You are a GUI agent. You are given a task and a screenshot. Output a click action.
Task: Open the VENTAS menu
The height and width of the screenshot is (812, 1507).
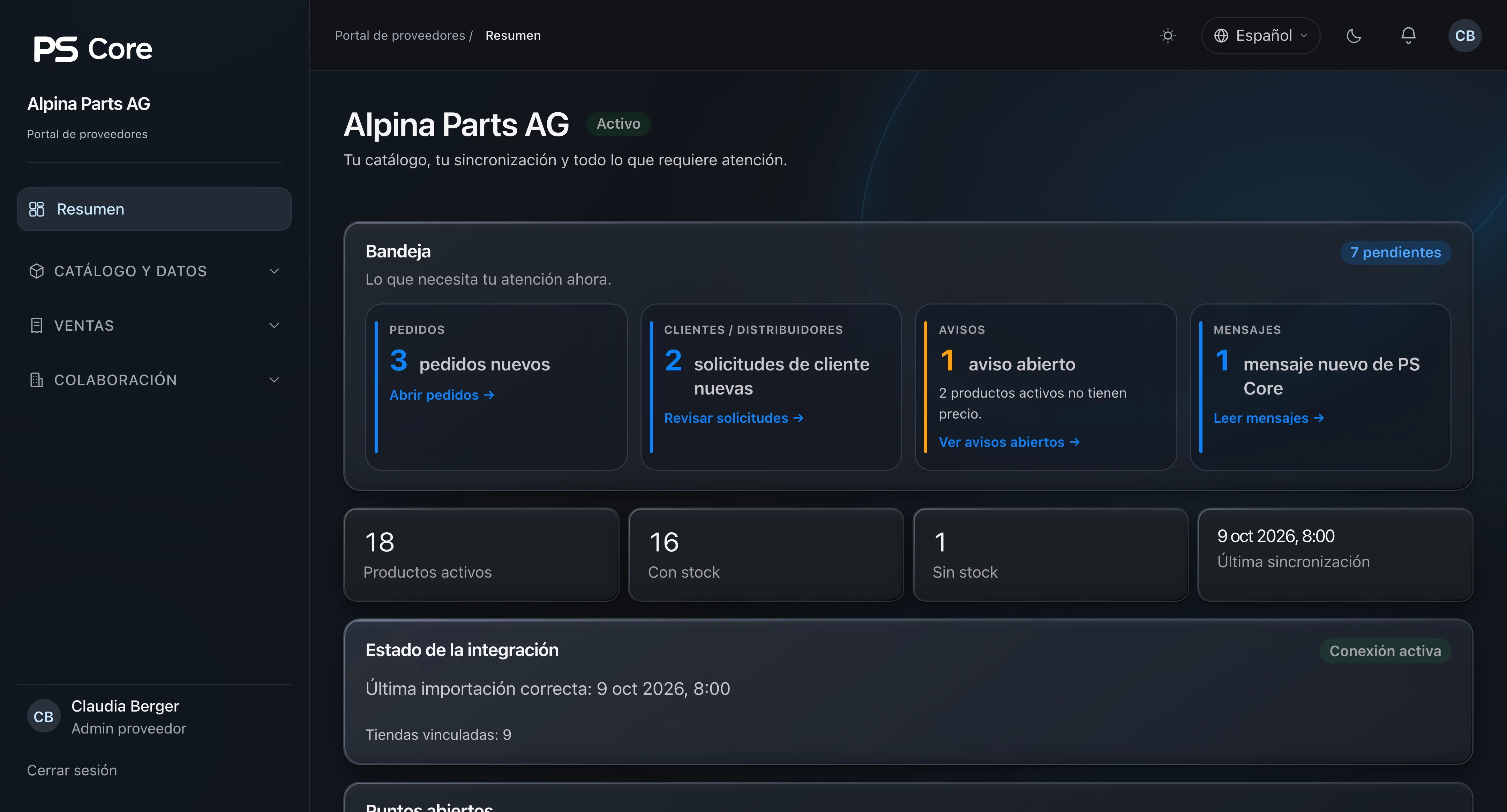pyautogui.click(x=154, y=325)
